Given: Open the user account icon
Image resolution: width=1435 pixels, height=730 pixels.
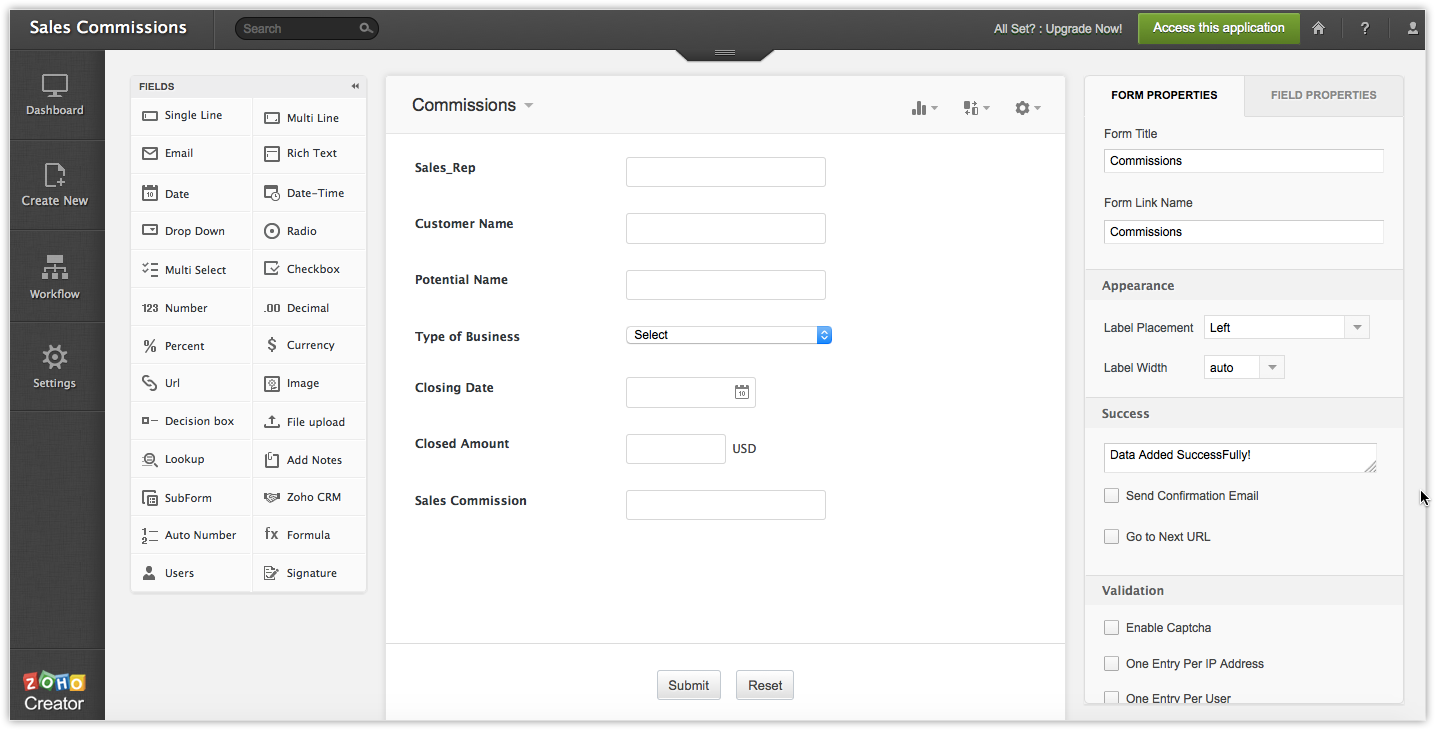Looking at the screenshot, I should click(1413, 28).
